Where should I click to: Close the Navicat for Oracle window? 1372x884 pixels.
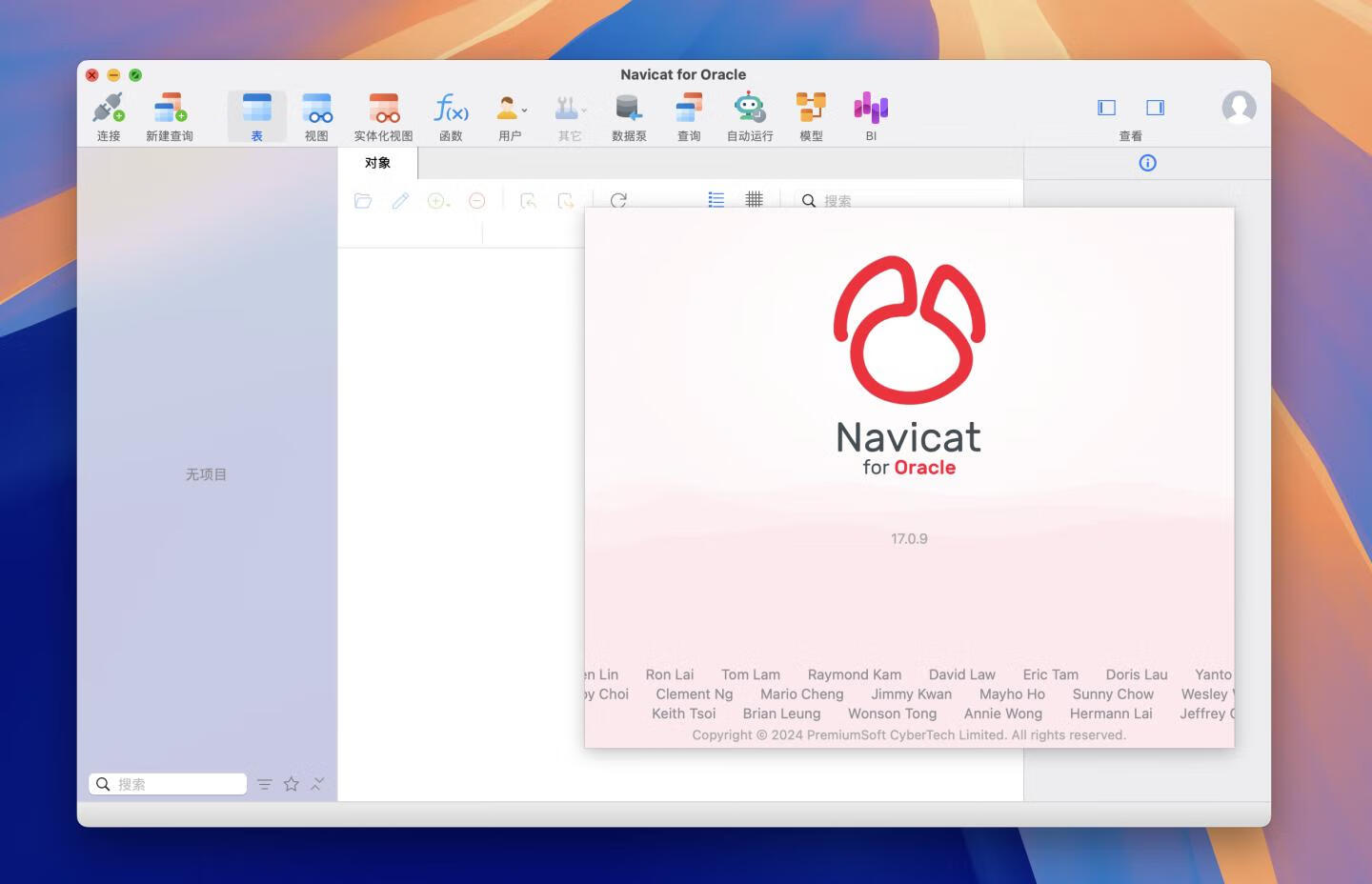click(91, 75)
